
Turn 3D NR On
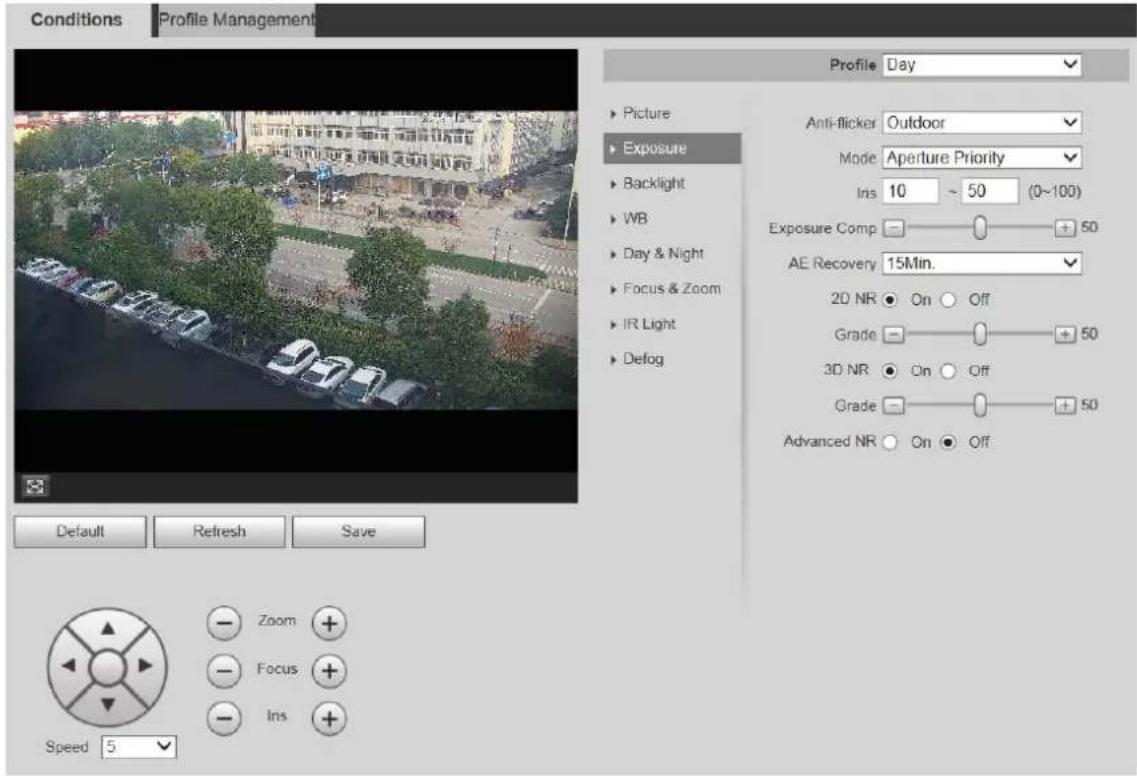pos(890,371)
